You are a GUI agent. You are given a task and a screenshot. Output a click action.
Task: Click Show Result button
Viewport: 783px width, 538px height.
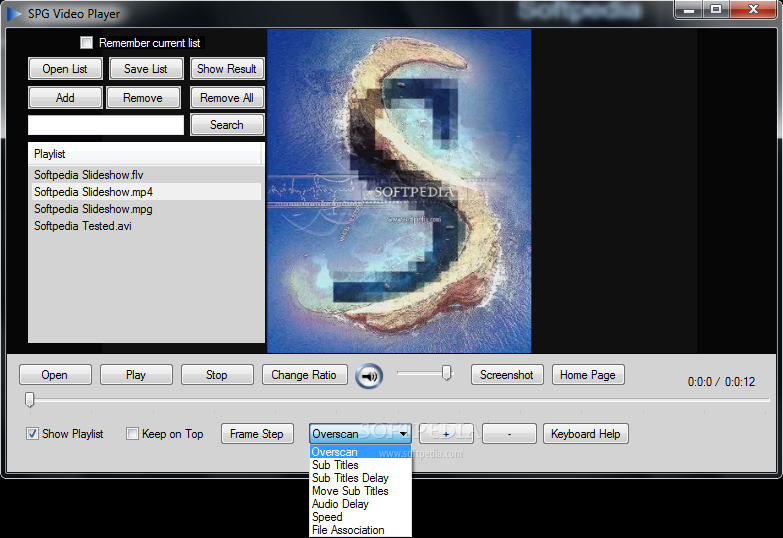tap(227, 68)
